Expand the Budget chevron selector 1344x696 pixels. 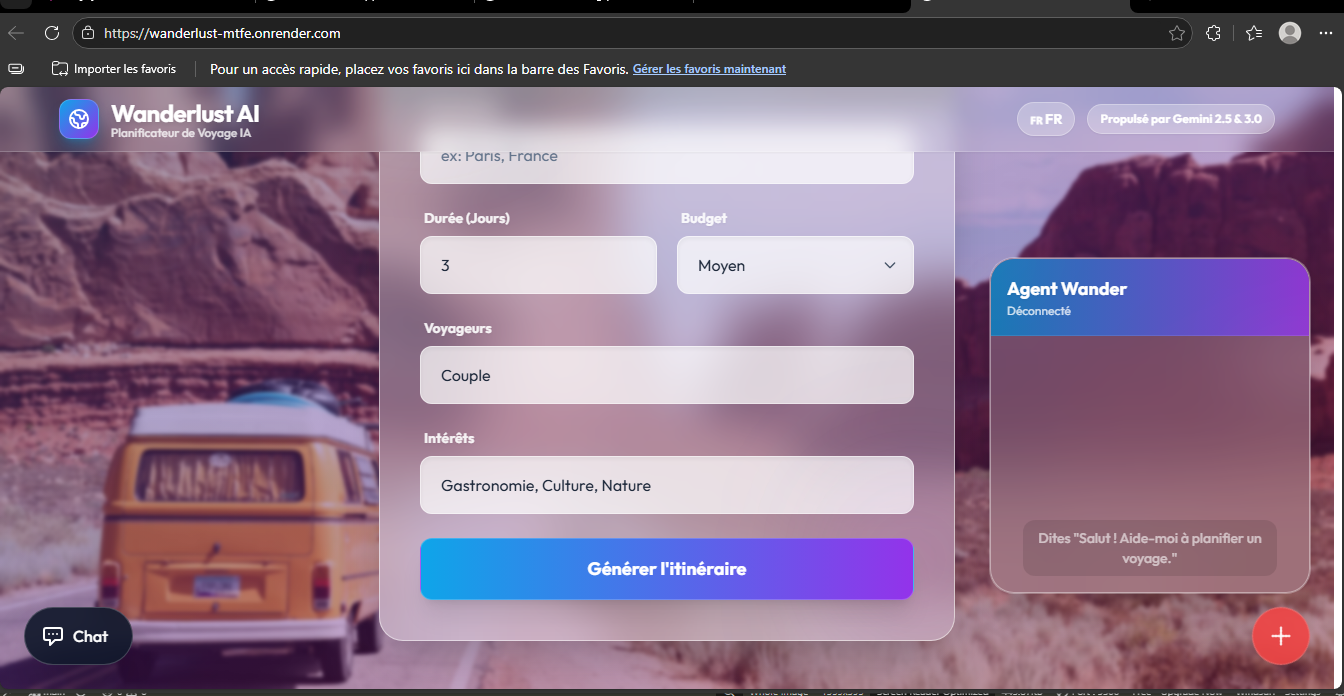[x=889, y=265]
